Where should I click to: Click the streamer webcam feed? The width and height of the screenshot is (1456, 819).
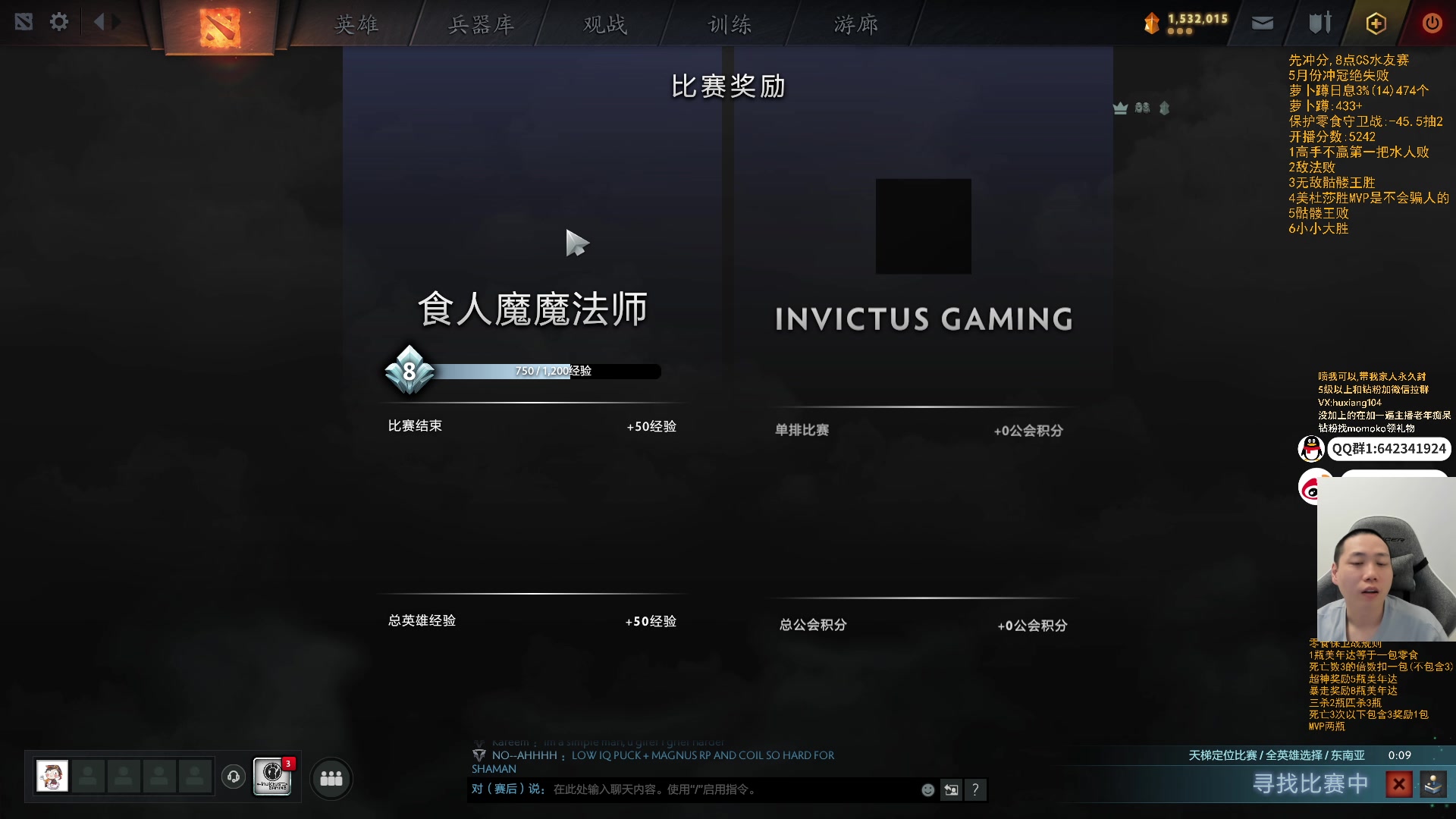click(1386, 560)
